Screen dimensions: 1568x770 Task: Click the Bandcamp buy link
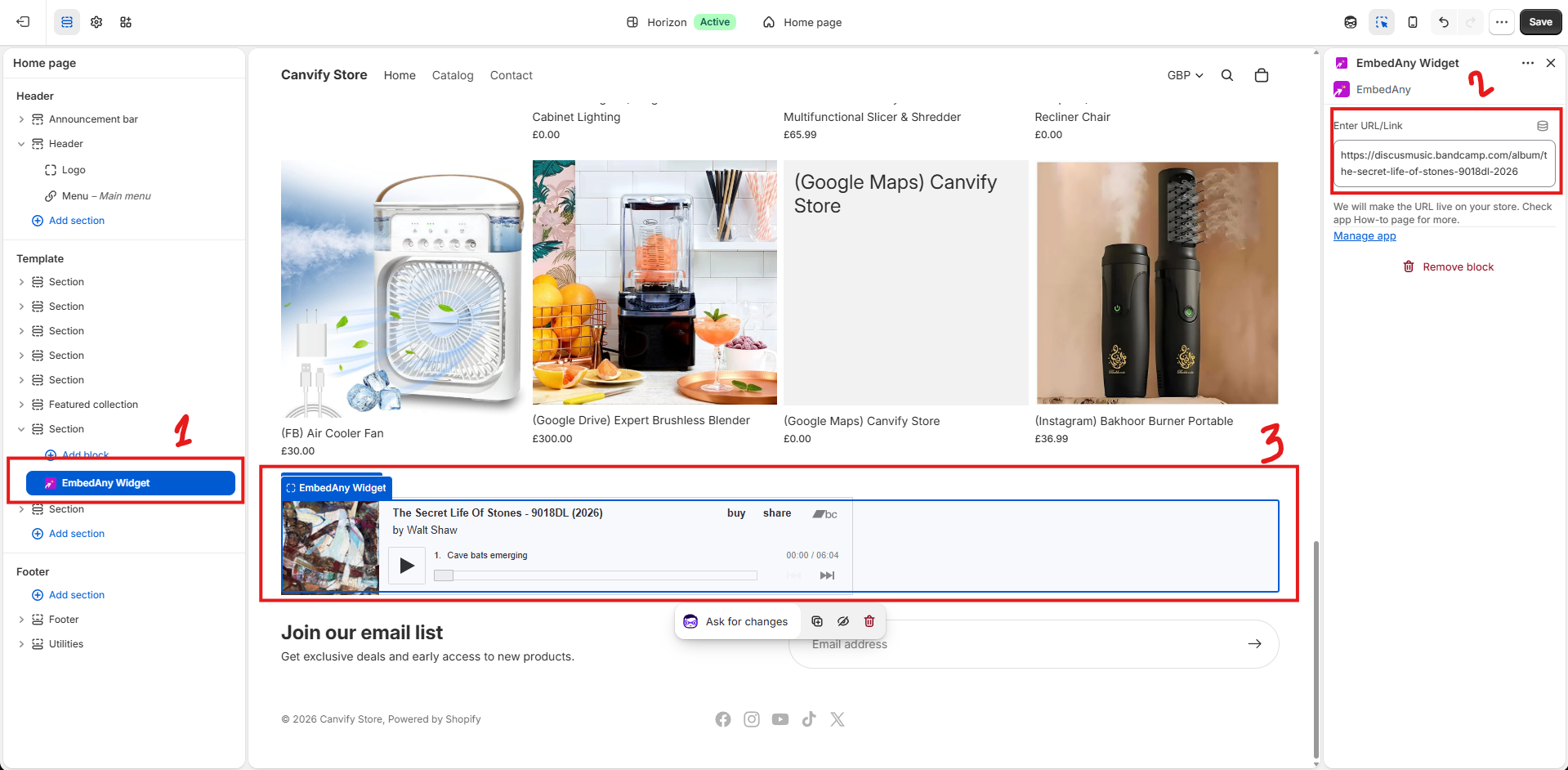click(736, 513)
